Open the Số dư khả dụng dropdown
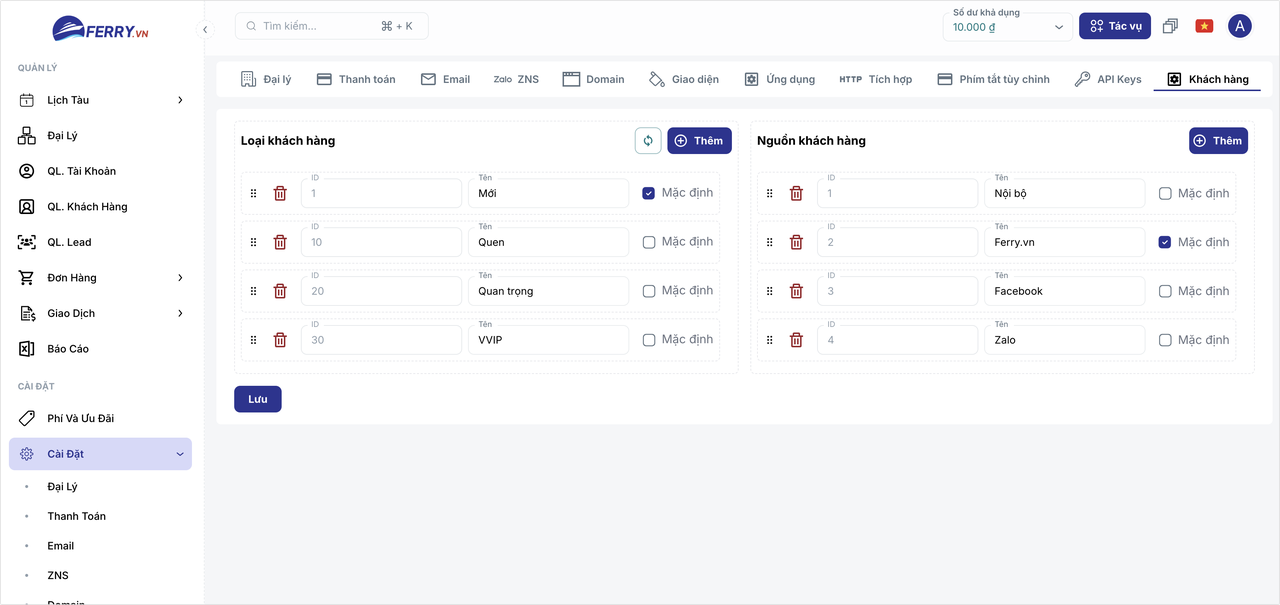The image size is (1280, 605). pos(1008,27)
